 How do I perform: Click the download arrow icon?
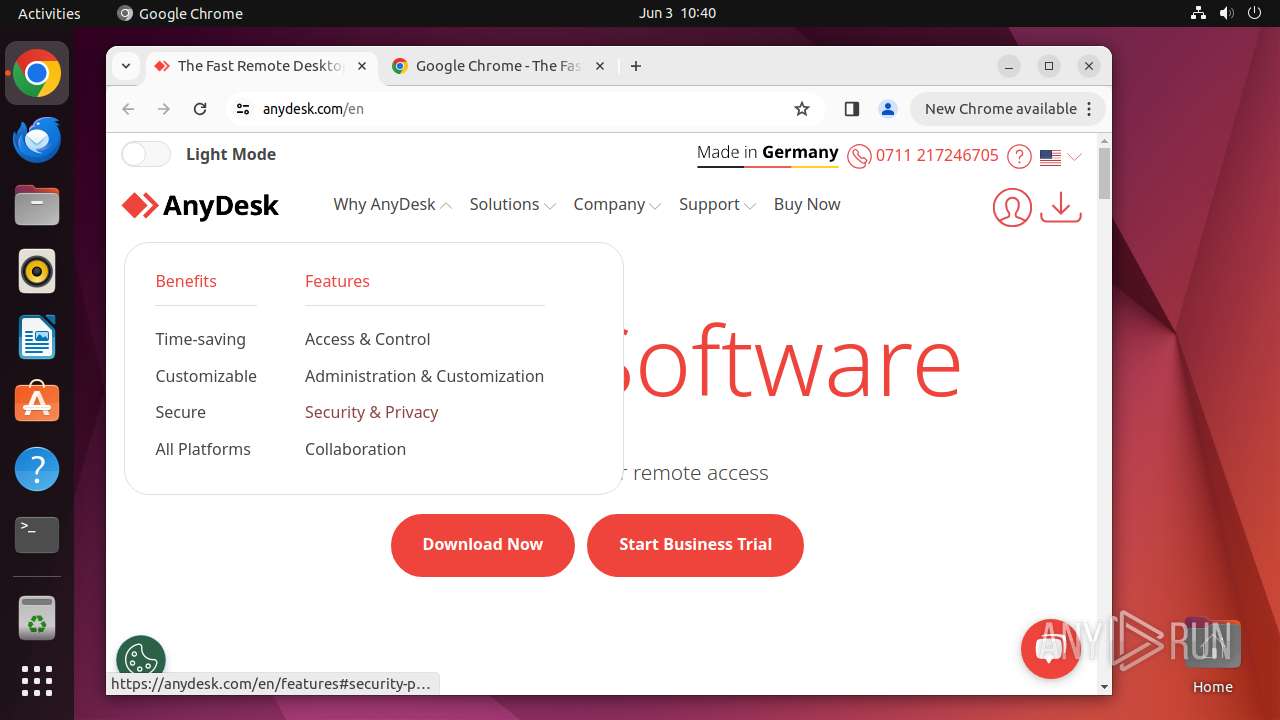coord(1061,207)
